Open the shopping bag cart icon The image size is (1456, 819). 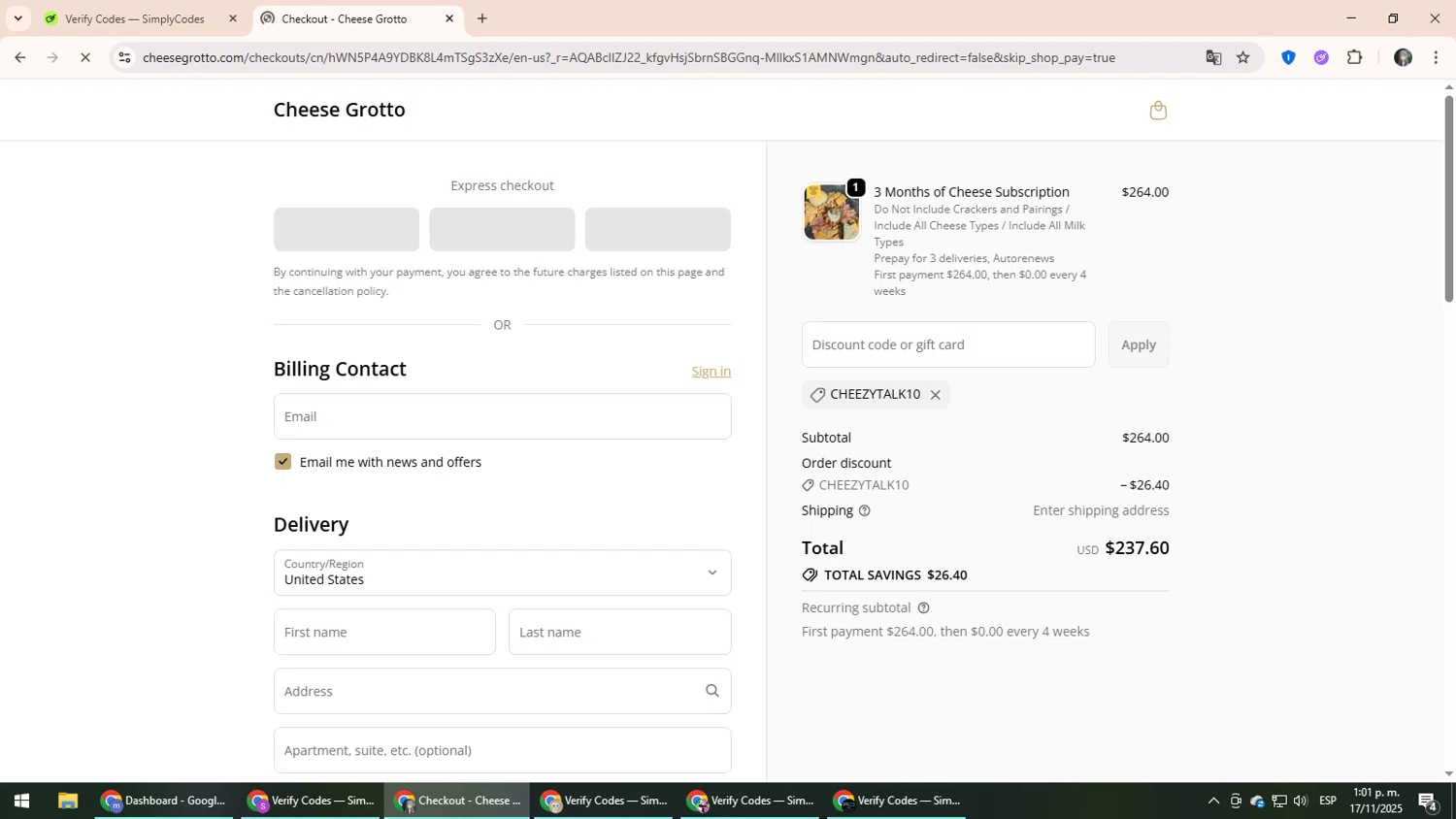(x=1157, y=111)
